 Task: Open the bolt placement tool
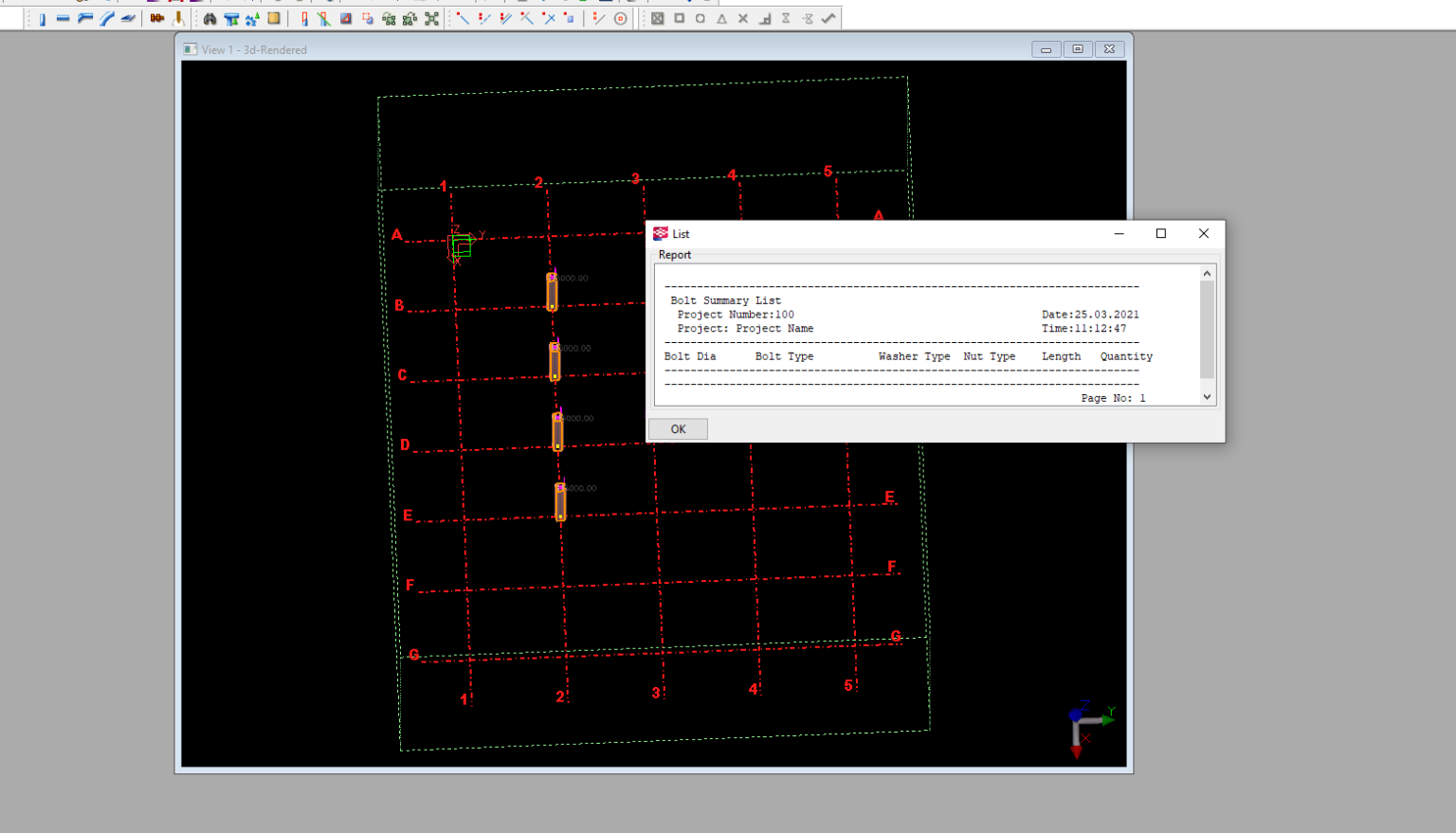tap(156, 18)
